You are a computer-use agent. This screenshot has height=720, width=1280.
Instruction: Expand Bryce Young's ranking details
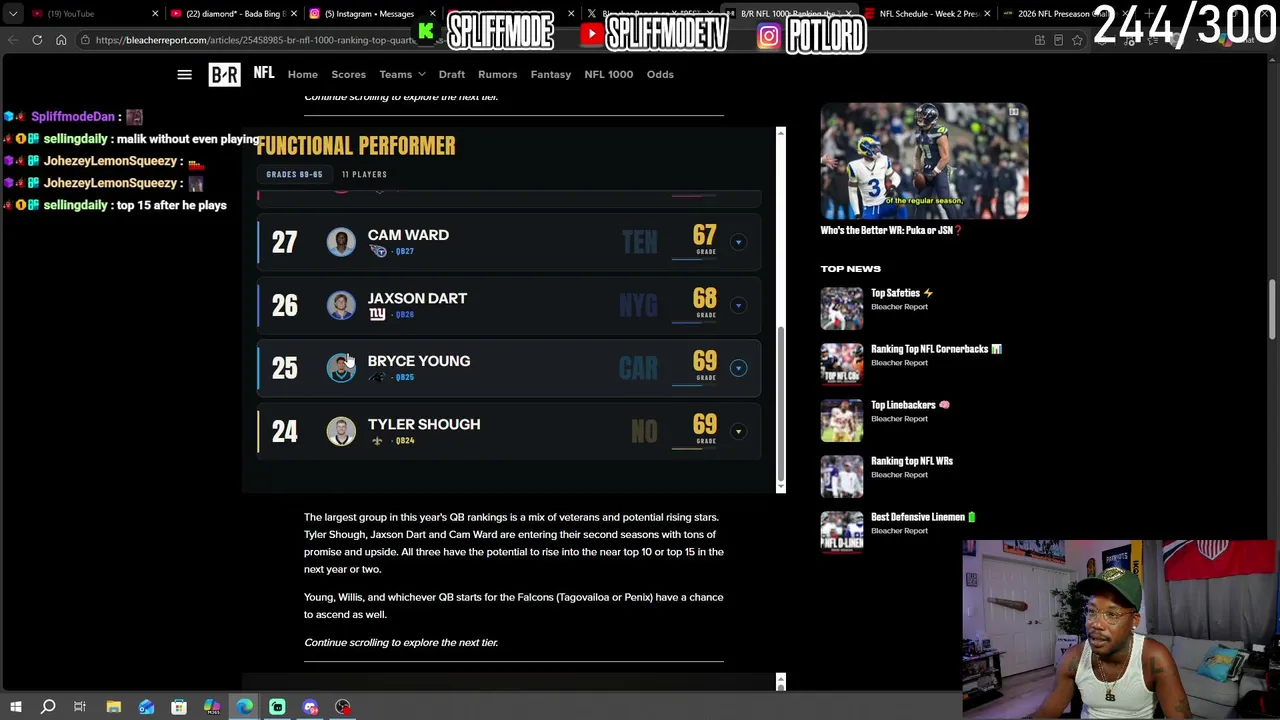click(738, 368)
